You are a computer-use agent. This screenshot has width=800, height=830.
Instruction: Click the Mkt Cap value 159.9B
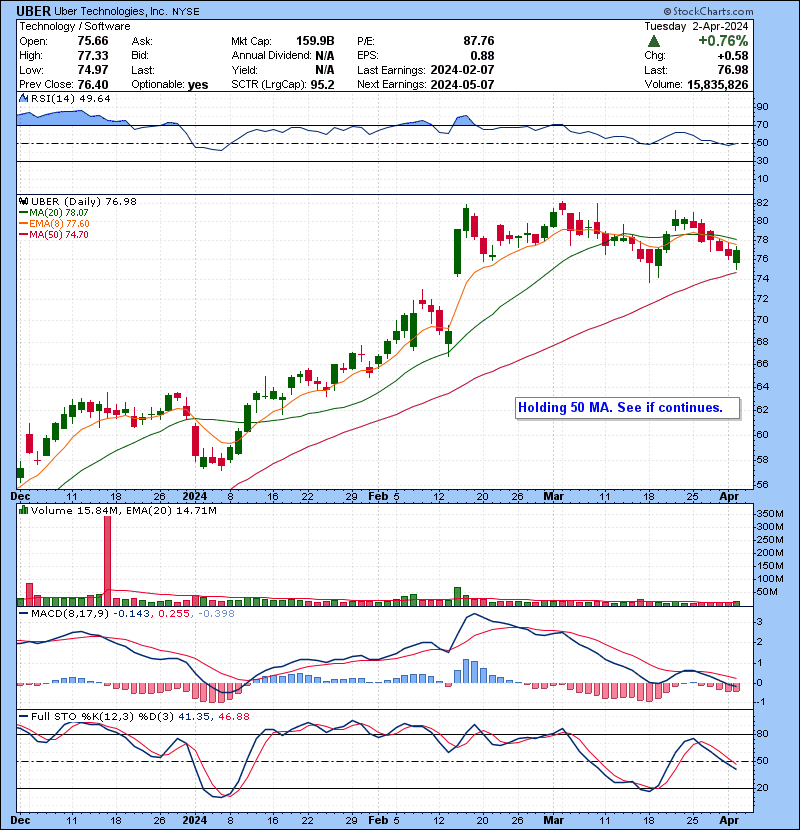(315, 41)
